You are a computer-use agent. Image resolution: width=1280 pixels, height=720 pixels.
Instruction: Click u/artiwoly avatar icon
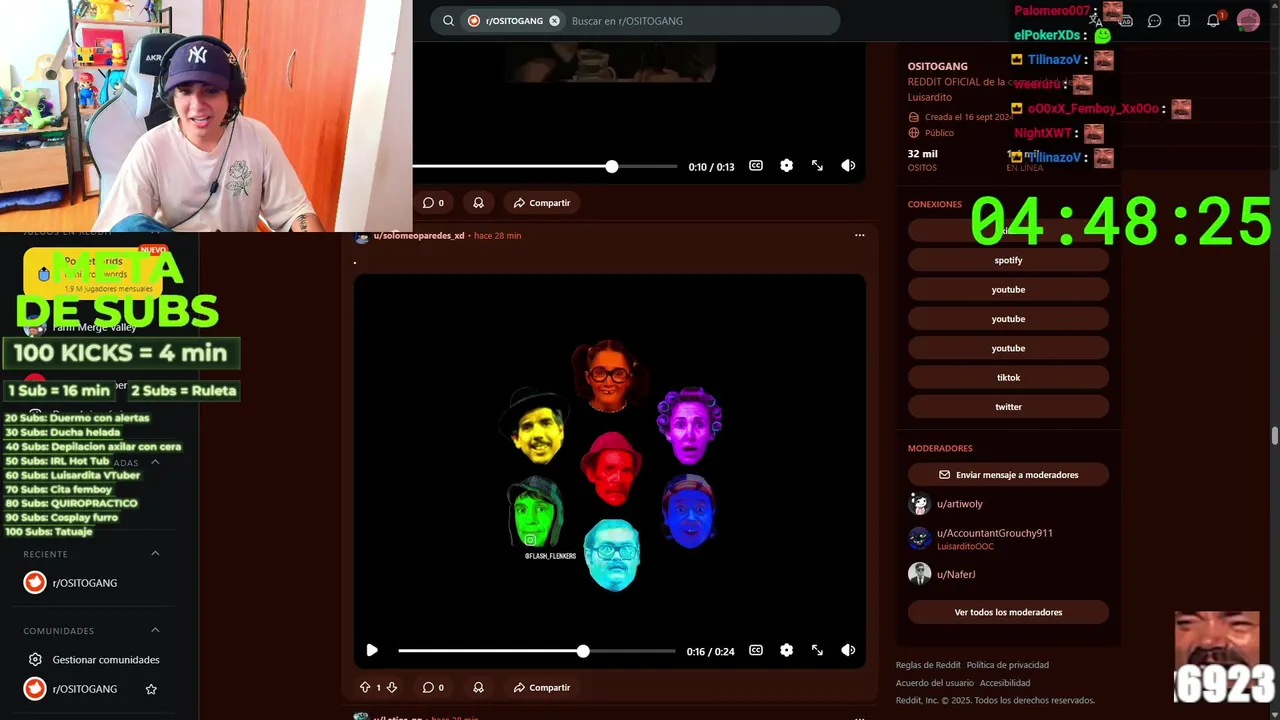point(919,504)
